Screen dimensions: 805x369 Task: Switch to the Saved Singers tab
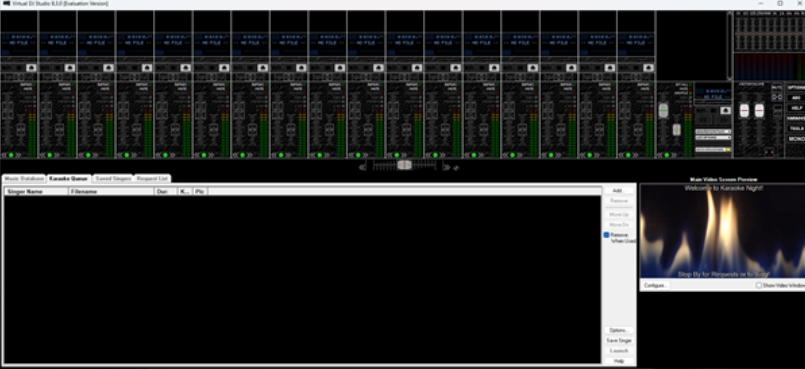(113, 179)
